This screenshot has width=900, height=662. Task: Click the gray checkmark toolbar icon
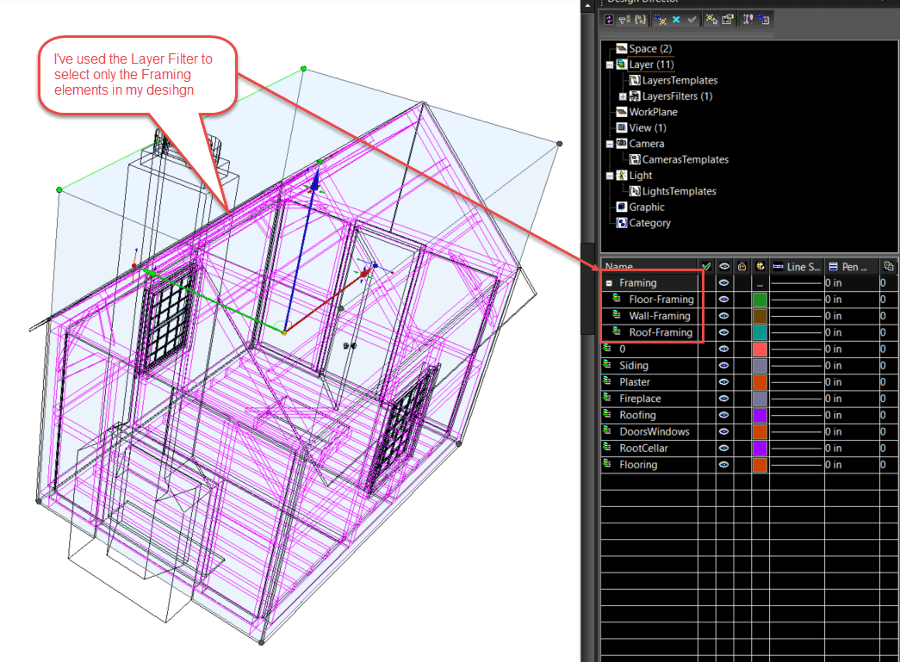coord(692,20)
